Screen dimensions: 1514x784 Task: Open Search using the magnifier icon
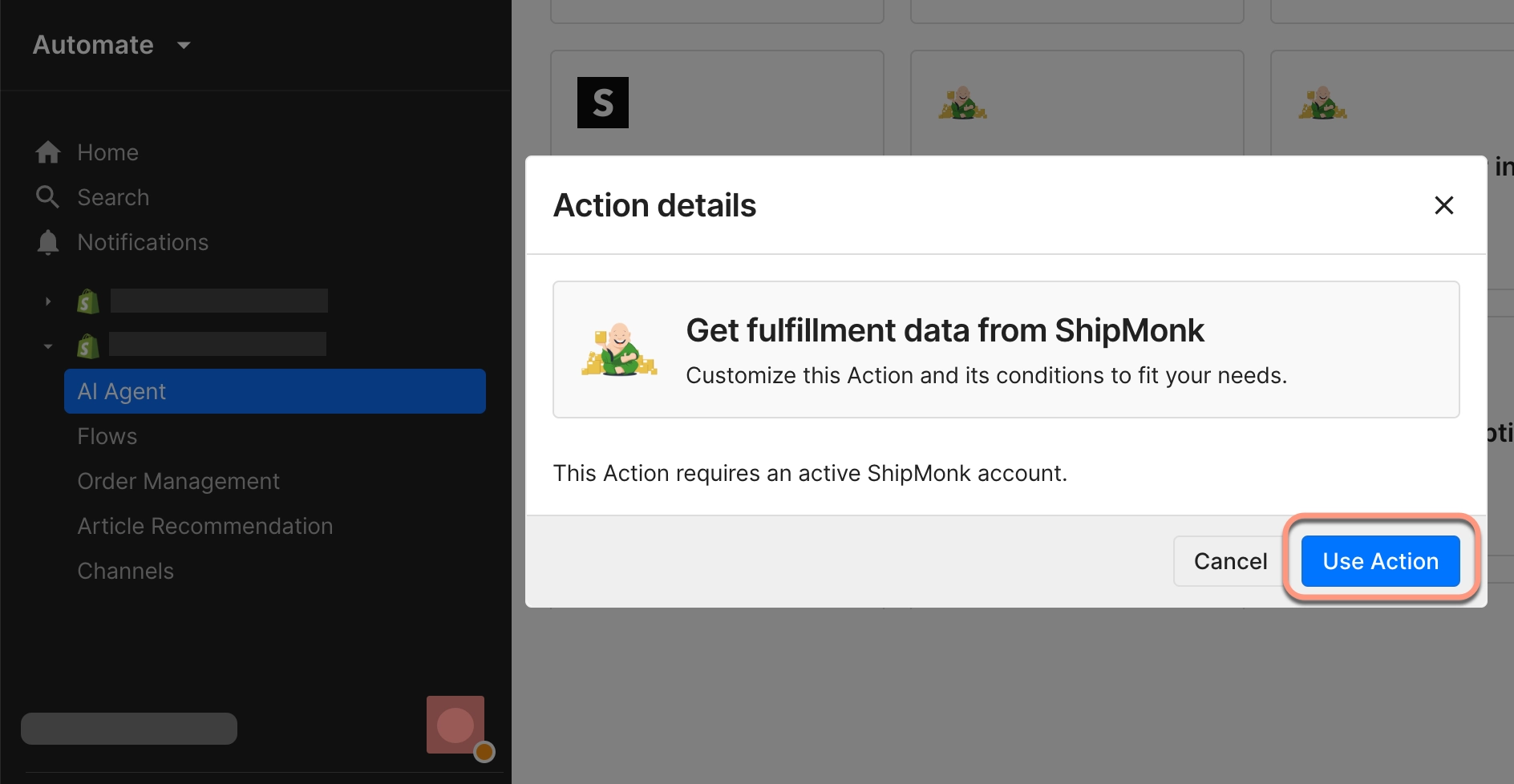(47, 196)
